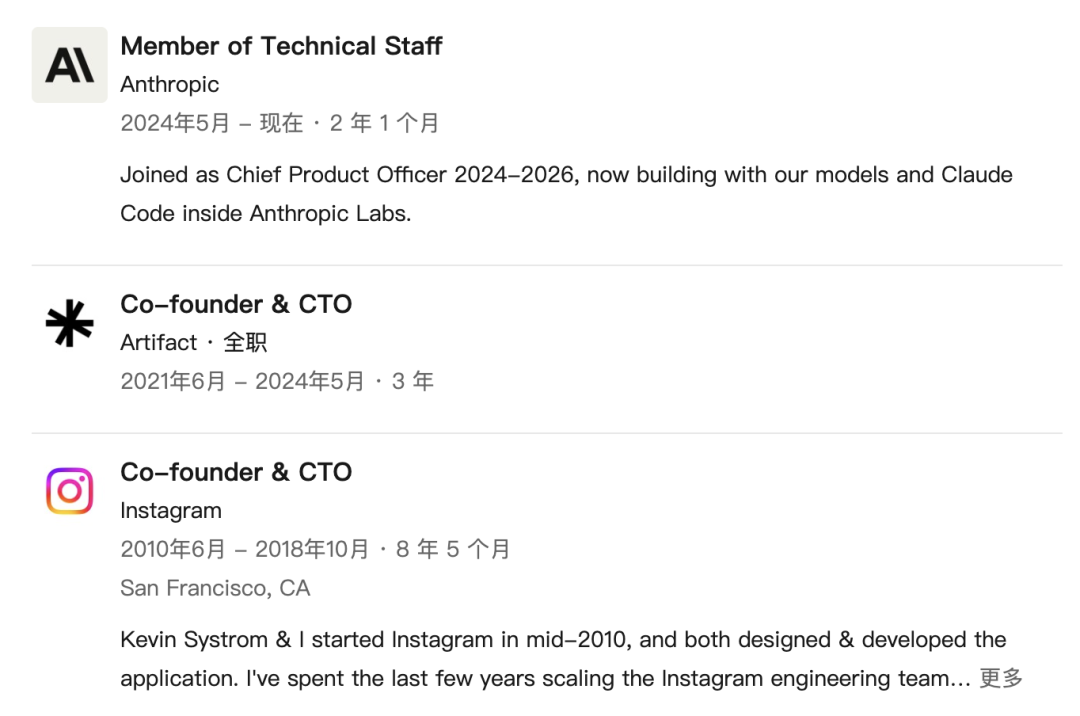1080x716 pixels.
Task: Open the Anthropic company logo
Action: (70, 65)
